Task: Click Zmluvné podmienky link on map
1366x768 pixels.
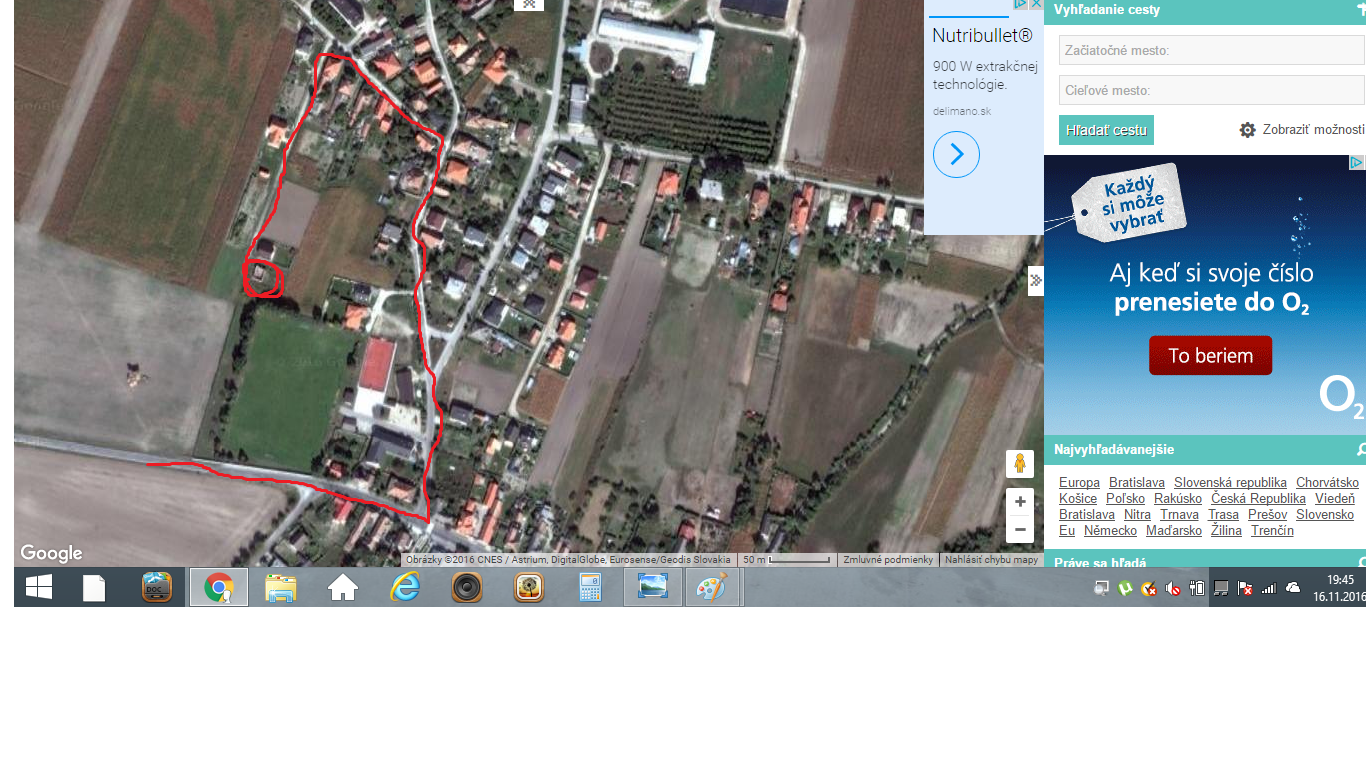Action: (888, 560)
